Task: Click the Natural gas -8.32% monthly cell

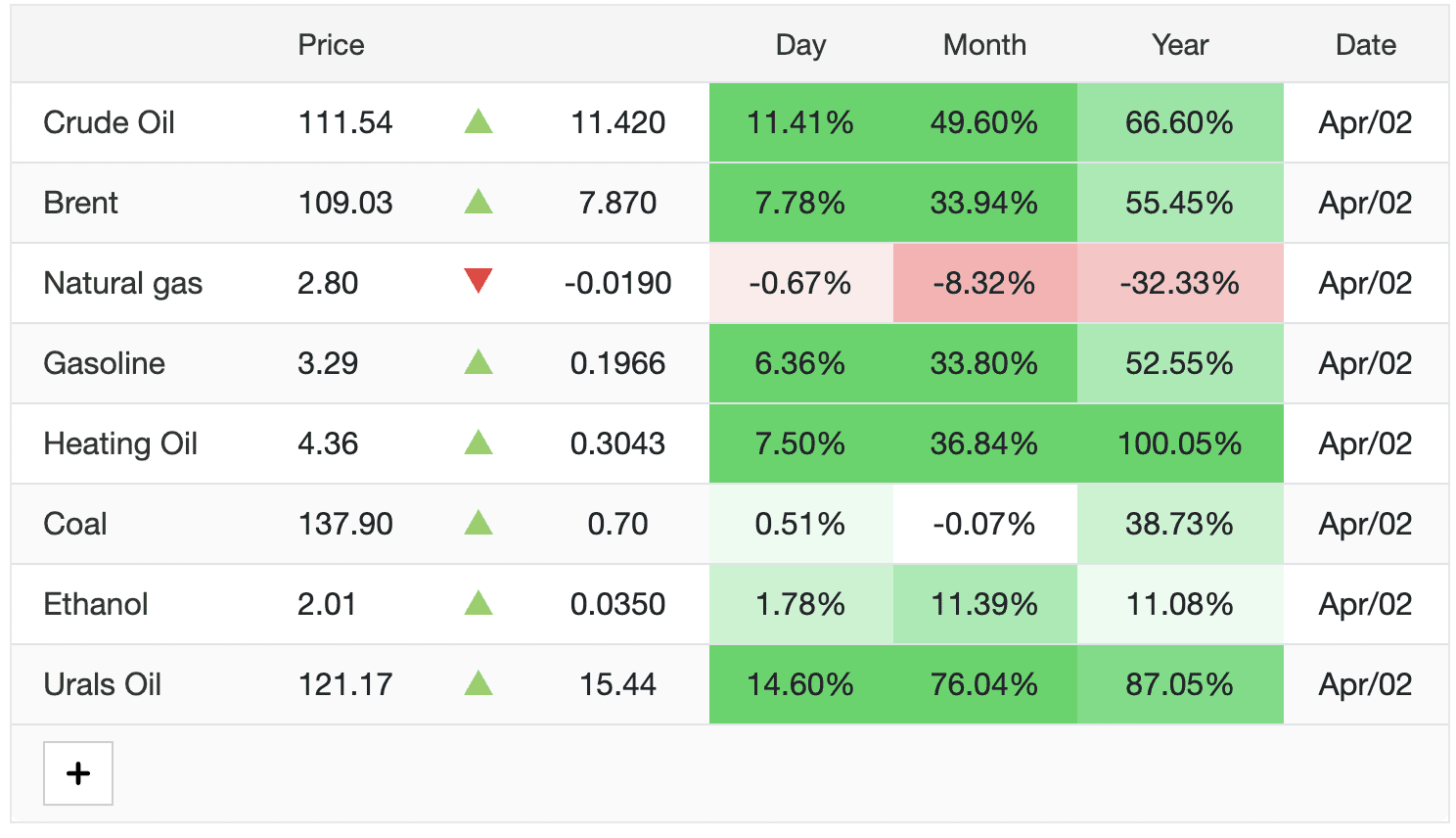Action: (x=984, y=283)
